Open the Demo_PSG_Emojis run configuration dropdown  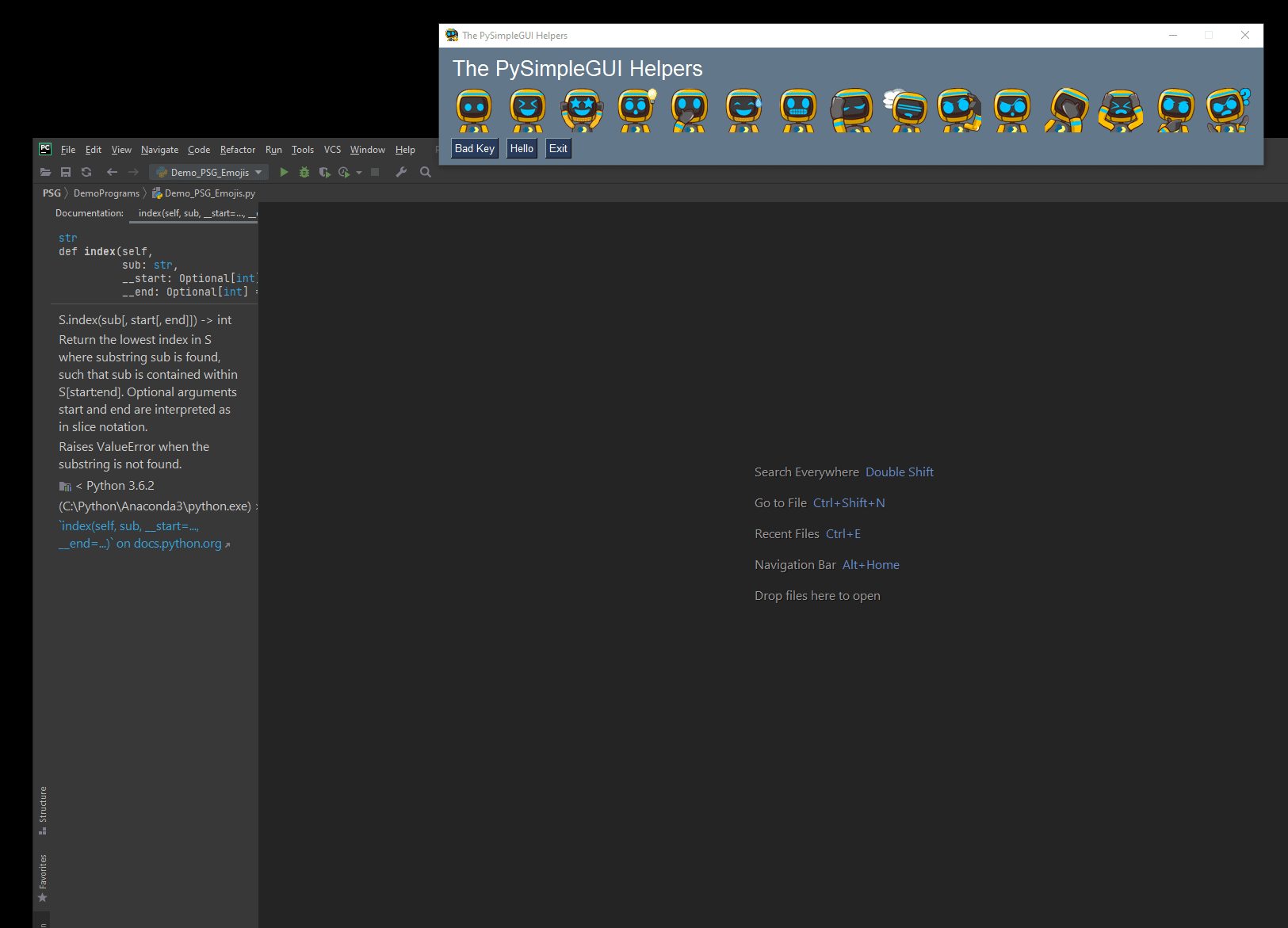(209, 172)
